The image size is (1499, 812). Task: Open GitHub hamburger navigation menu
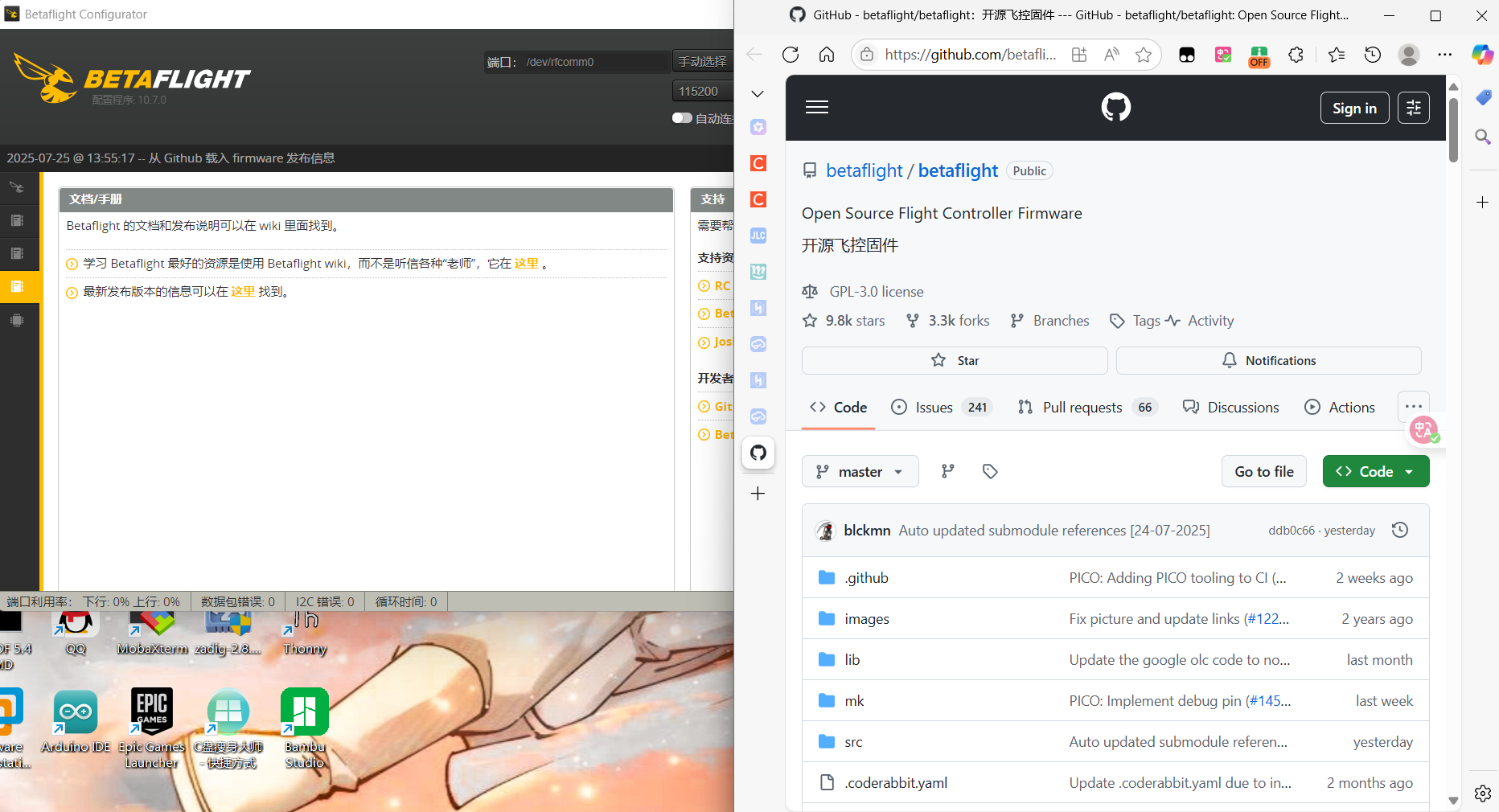point(817,107)
